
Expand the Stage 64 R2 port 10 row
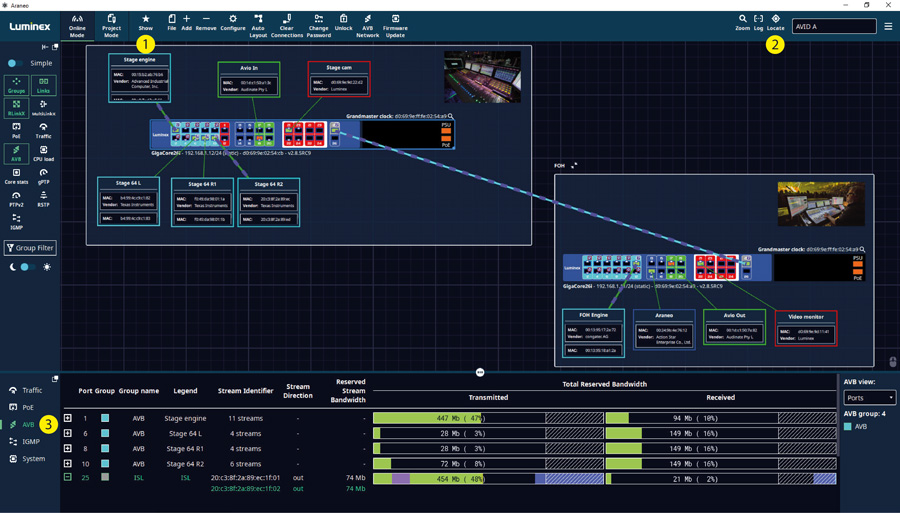coord(68,463)
